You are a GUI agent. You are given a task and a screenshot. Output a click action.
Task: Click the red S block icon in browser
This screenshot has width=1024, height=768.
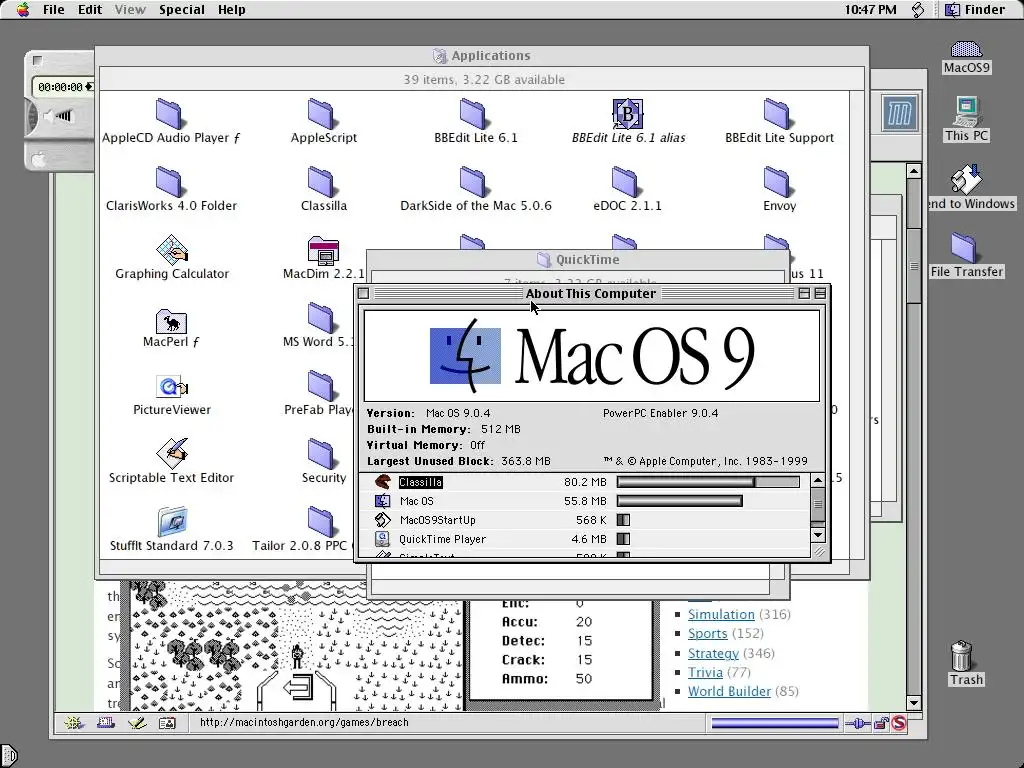point(899,723)
